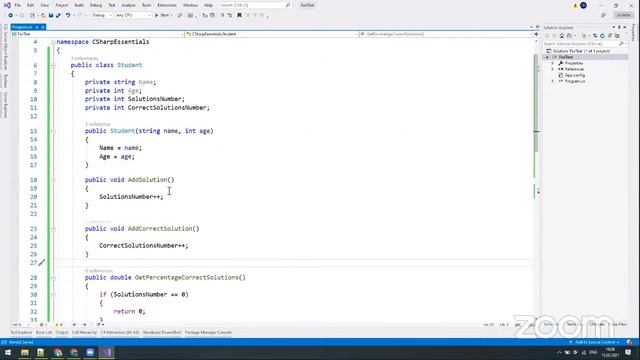
Task: Collapse the GetPercentageCorrectSolutions method region
Action: click(x=53, y=278)
